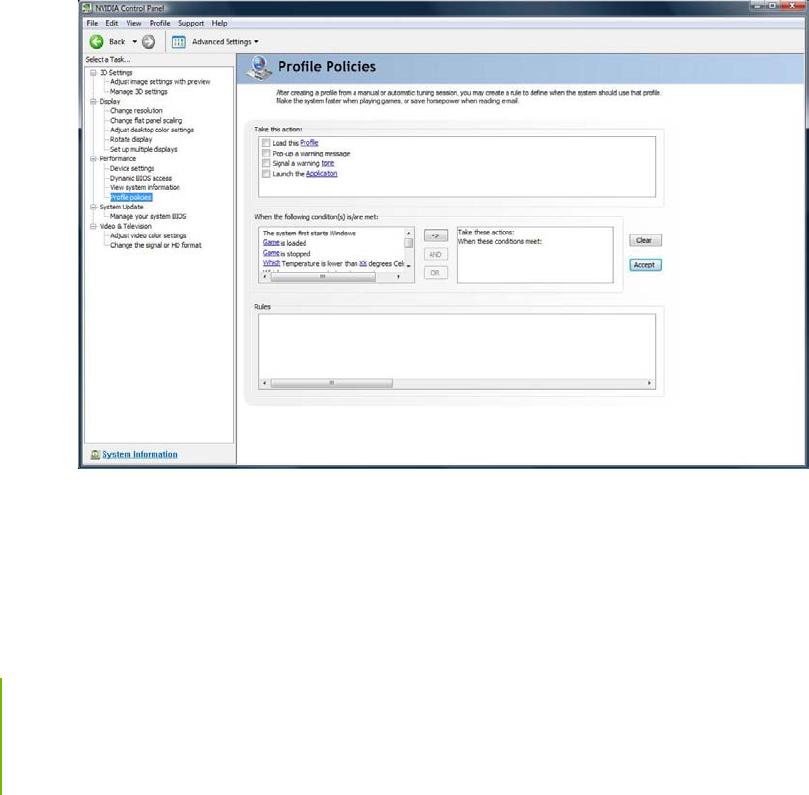Image resolution: width=809 pixels, height=795 pixels.
Task: Click Rules box scroll left arrow
Action: pos(265,383)
